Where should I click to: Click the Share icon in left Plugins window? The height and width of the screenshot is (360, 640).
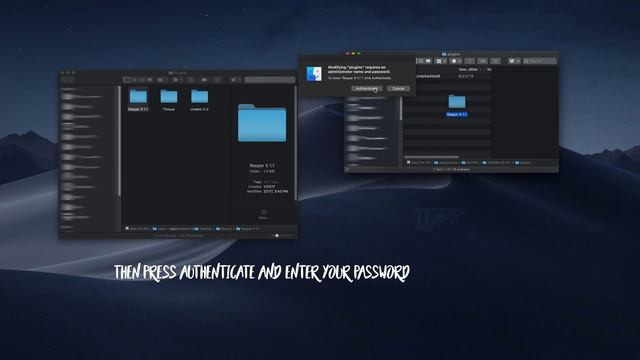click(191, 80)
